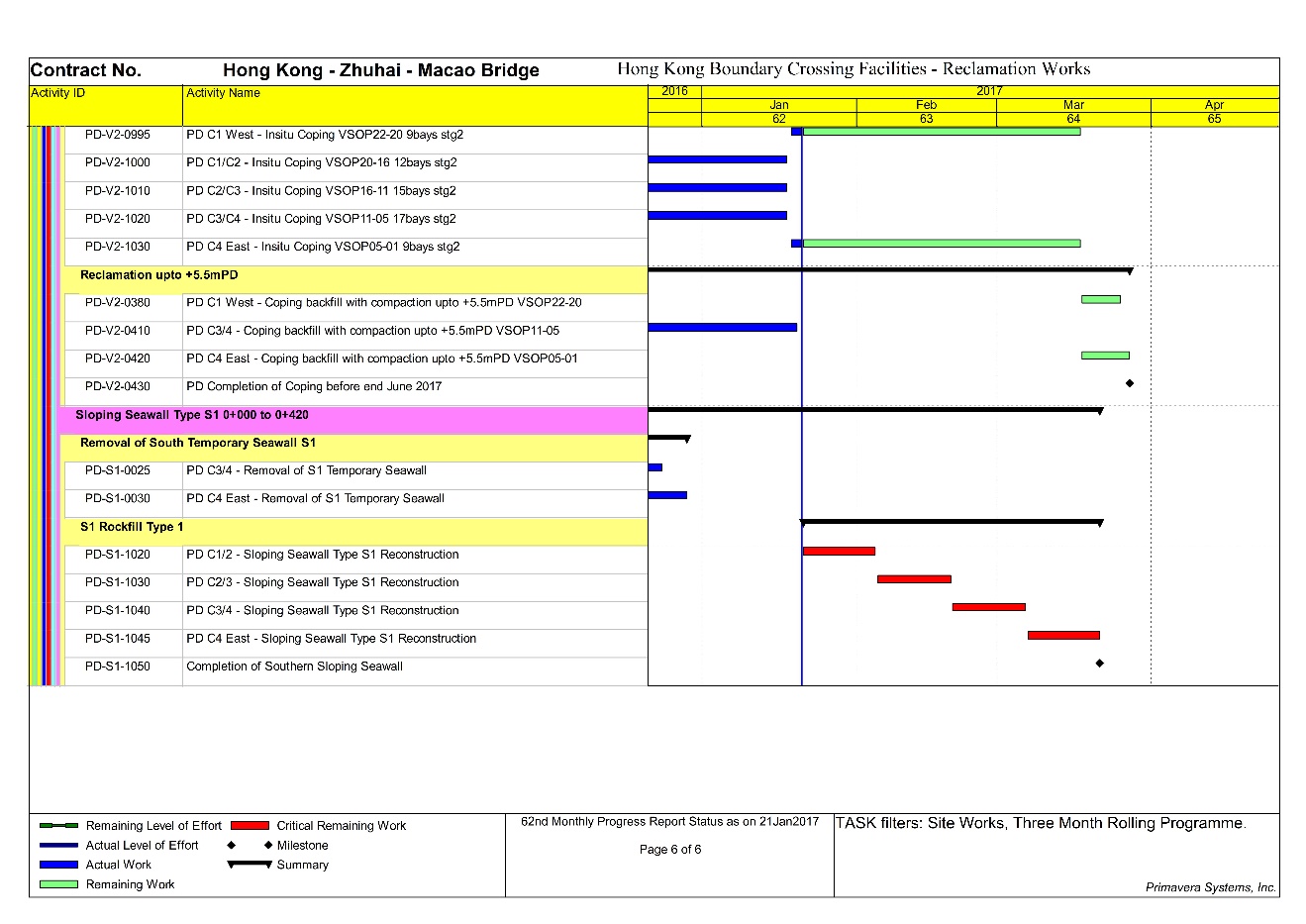
Task: Click the milestone diamond for PD-V2-0430
Action: coord(1130,383)
